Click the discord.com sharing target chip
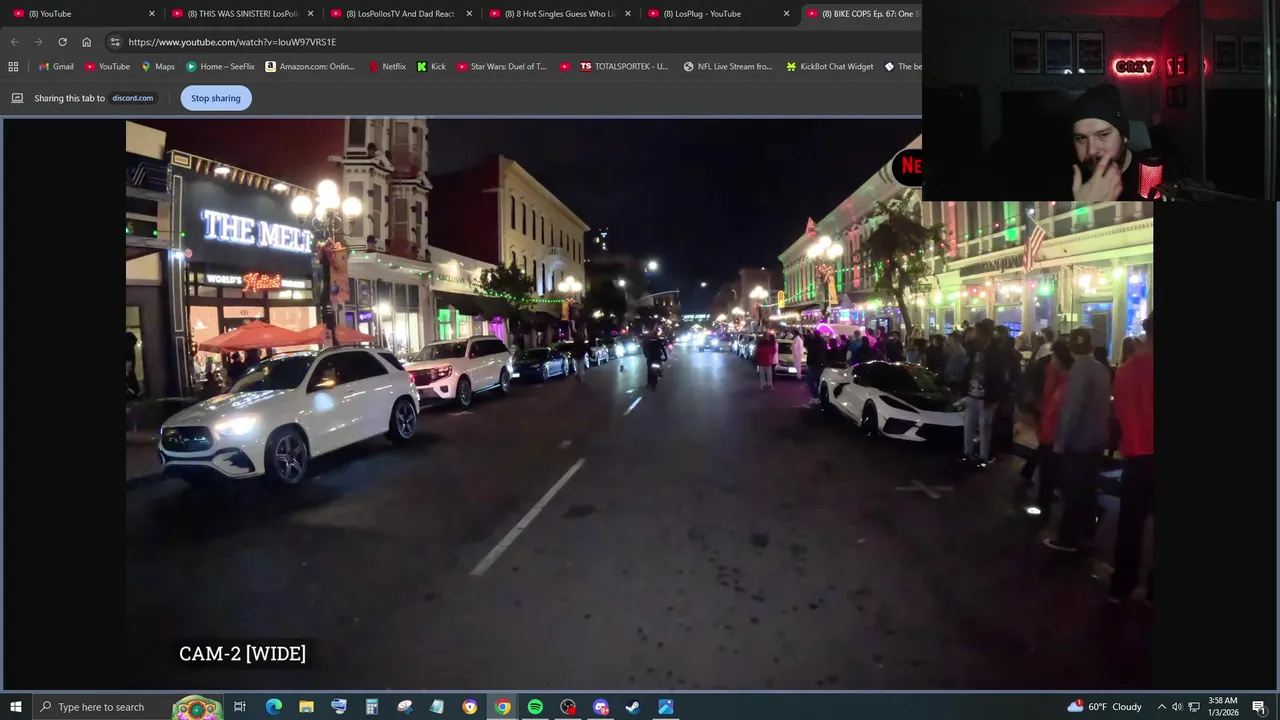This screenshot has height=720, width=1280. tap(133, 98)
